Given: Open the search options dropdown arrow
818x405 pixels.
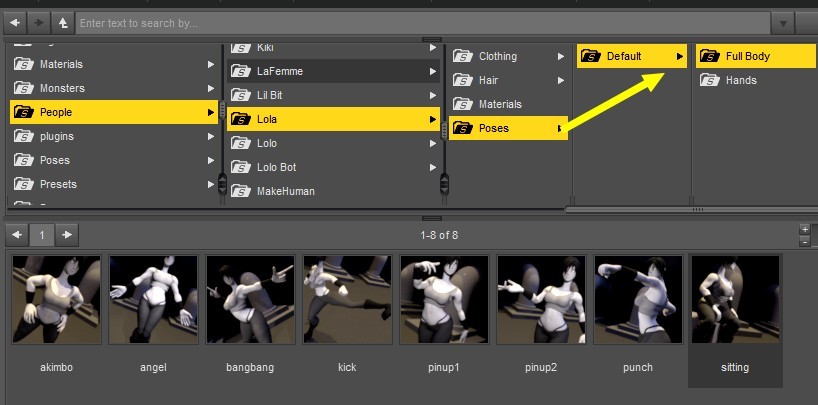Looking at the screenshot, I should (783, 23).
